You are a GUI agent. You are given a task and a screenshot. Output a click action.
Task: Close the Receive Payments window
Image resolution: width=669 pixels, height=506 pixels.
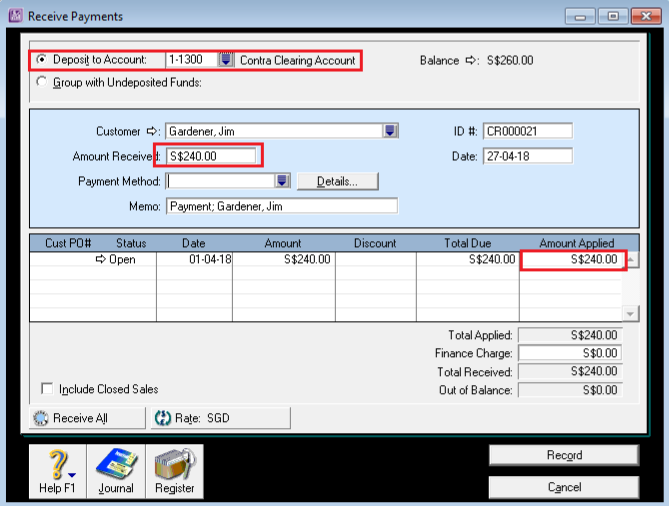point(646,16)
